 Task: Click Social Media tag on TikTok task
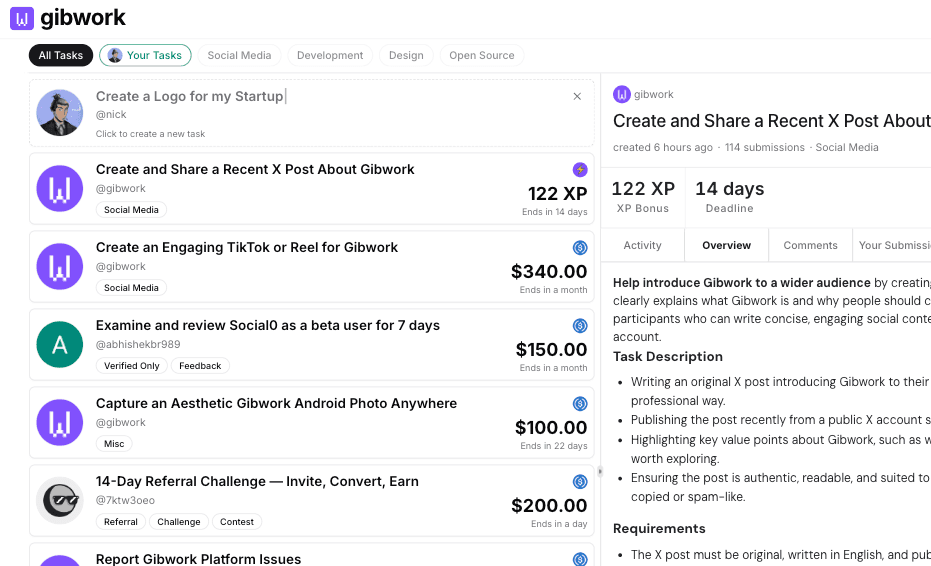click(x=131, y=287)
